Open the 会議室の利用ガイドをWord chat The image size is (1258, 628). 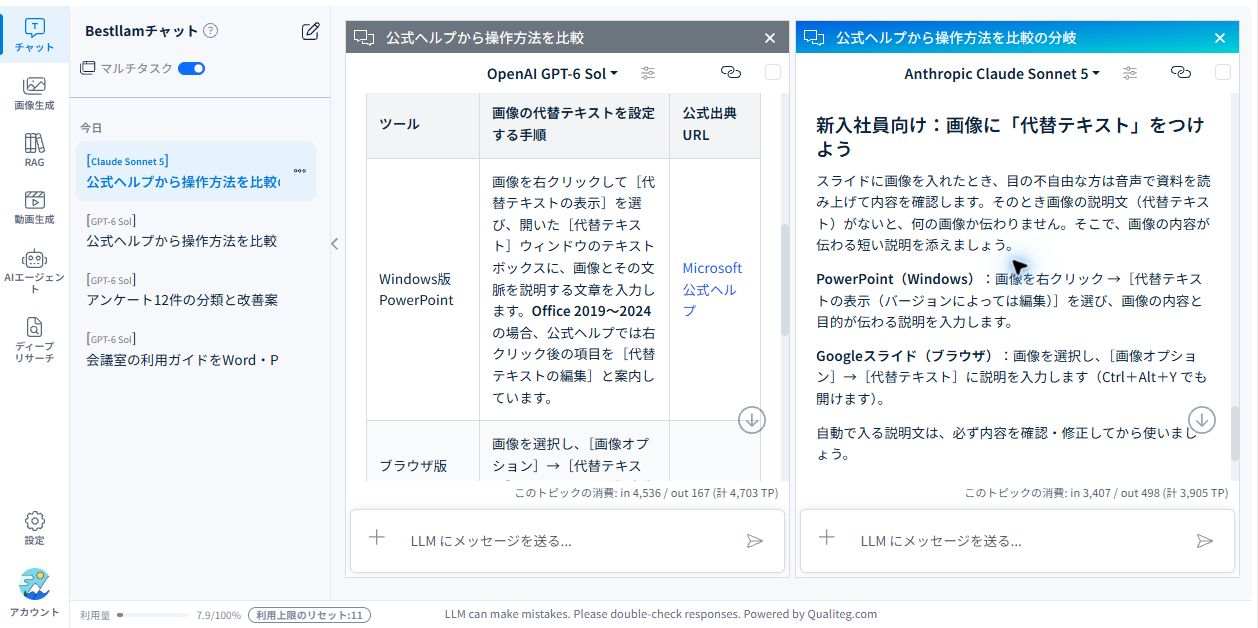[x=196, y=349]
